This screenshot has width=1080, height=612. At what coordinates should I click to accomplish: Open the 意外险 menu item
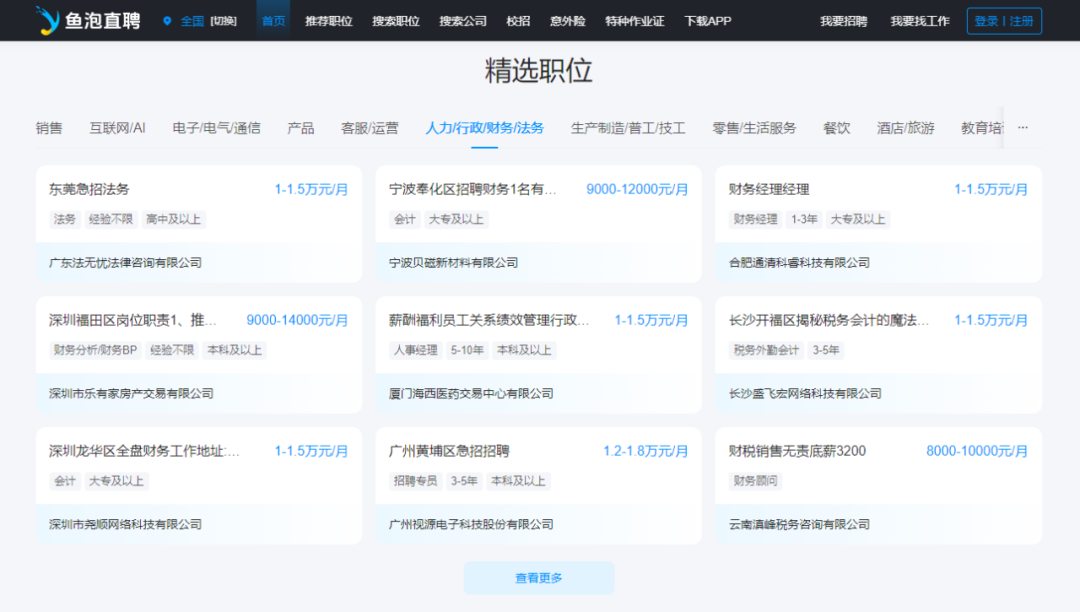click(567, 20)
